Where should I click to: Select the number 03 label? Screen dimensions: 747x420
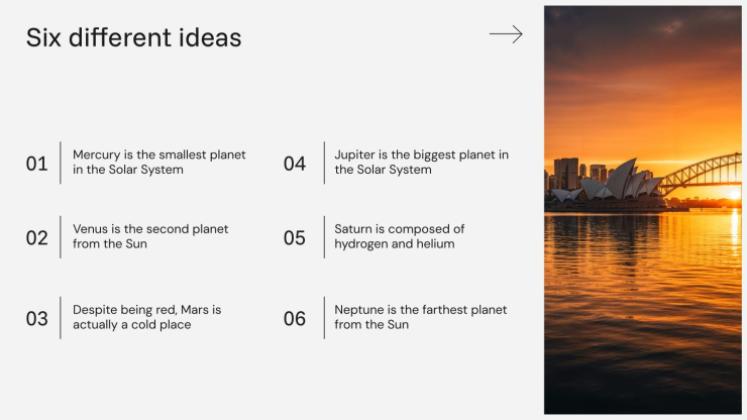[x=37, y=319]
